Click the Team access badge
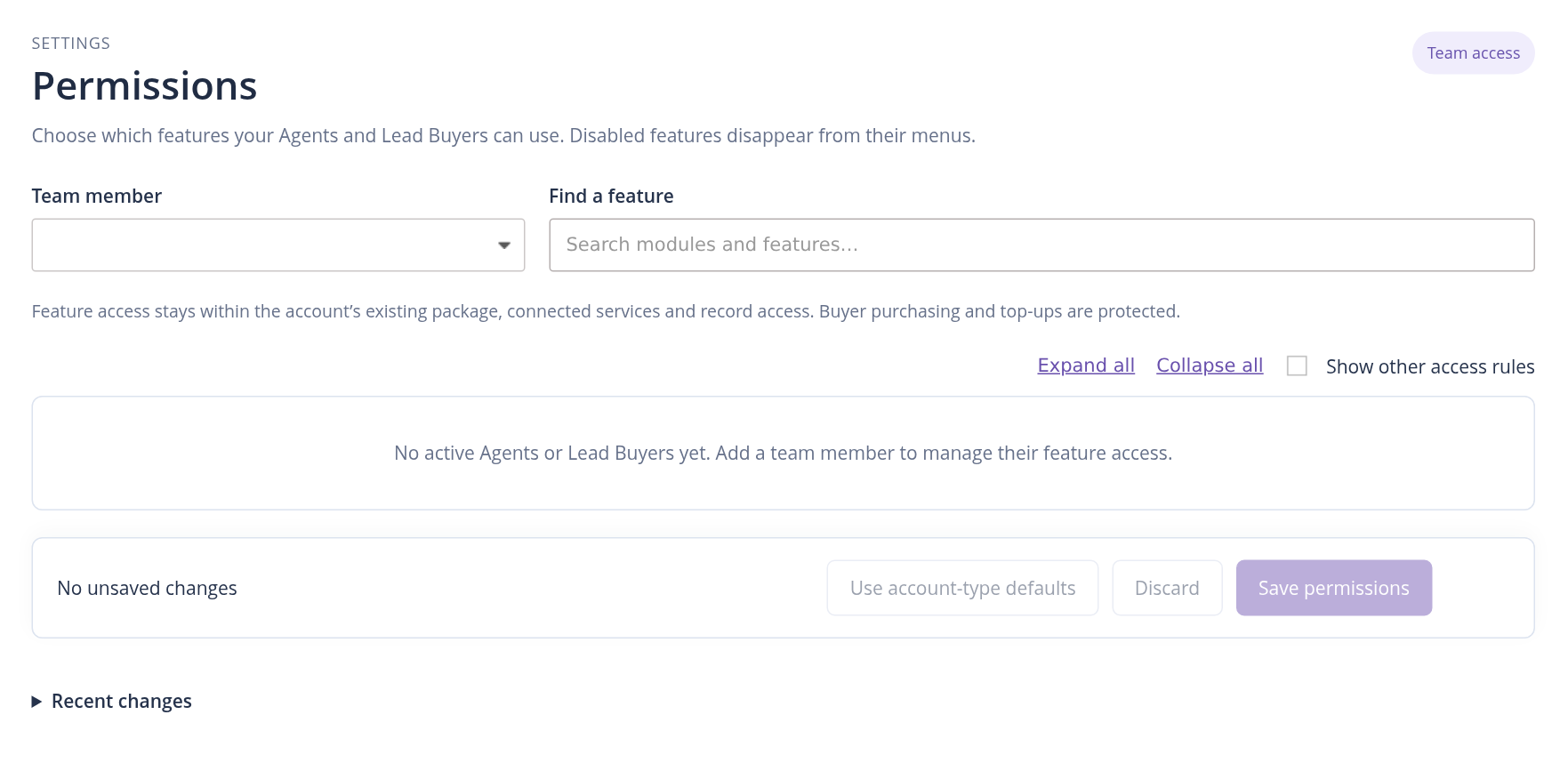Image resolution: width=1568 pixels, height=763 pixels. pyautogui.click(x=1473, y=53)
